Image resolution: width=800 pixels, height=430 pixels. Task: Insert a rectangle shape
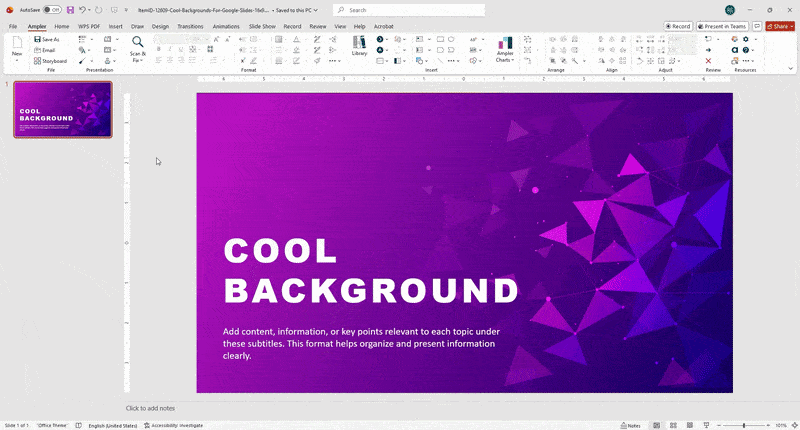pyautogui.click(x=440, y=39)
